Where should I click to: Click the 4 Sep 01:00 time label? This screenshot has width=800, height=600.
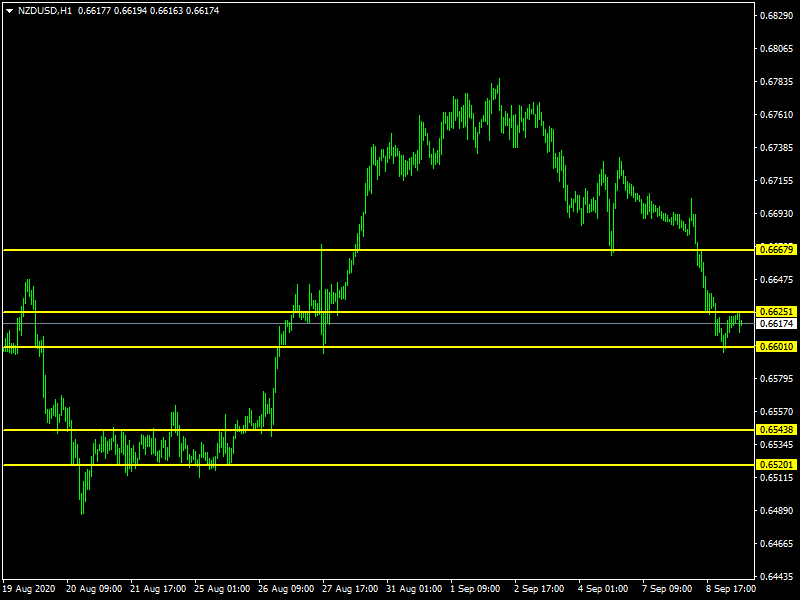tap(603, 589)
